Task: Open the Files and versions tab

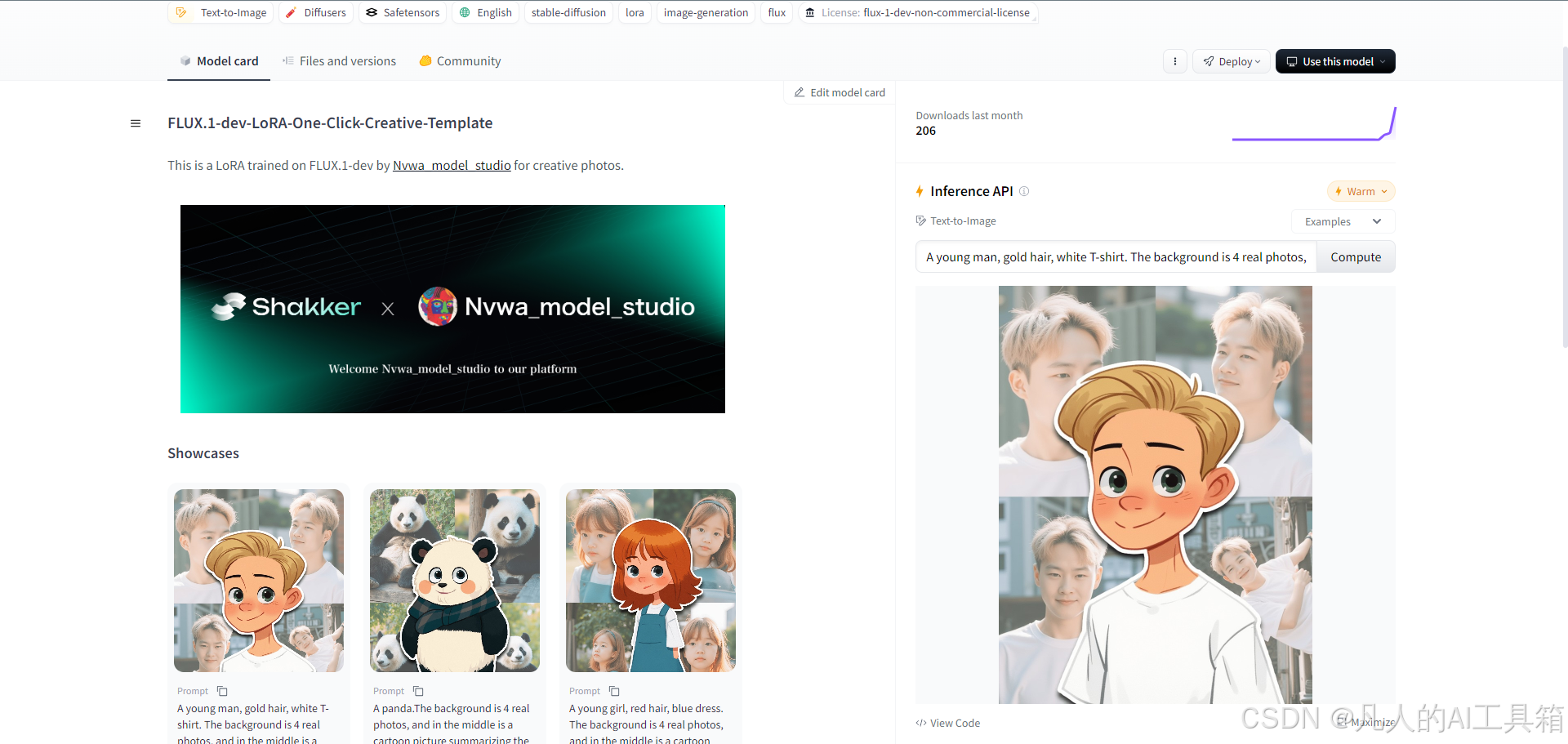Action: coord(339,61)
